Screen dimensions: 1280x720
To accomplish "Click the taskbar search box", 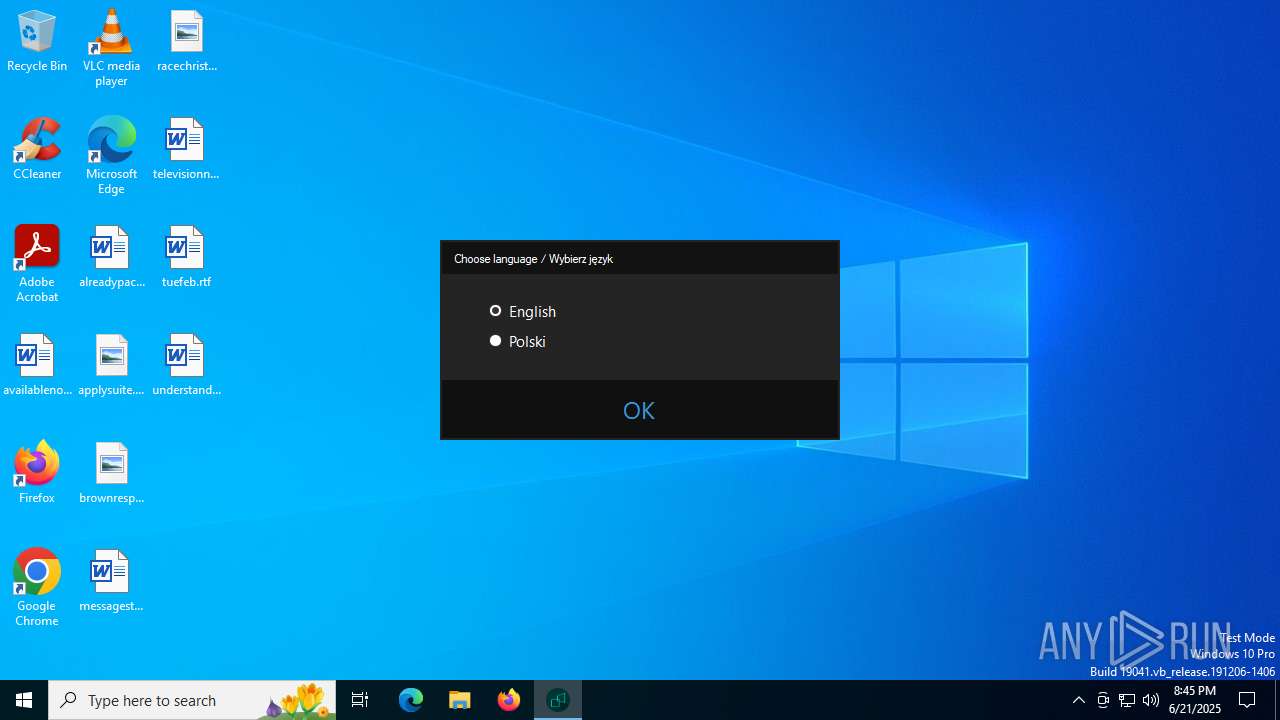I will 192,700.
